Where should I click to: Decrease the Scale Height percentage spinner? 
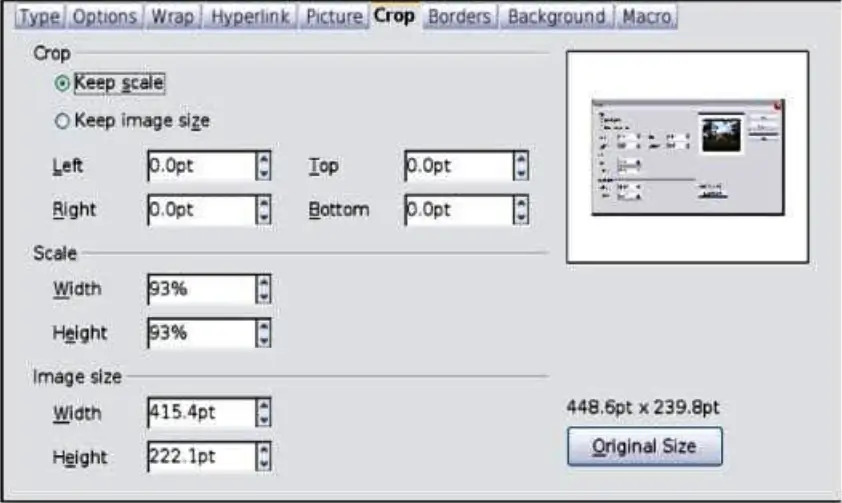pos(264,341)
